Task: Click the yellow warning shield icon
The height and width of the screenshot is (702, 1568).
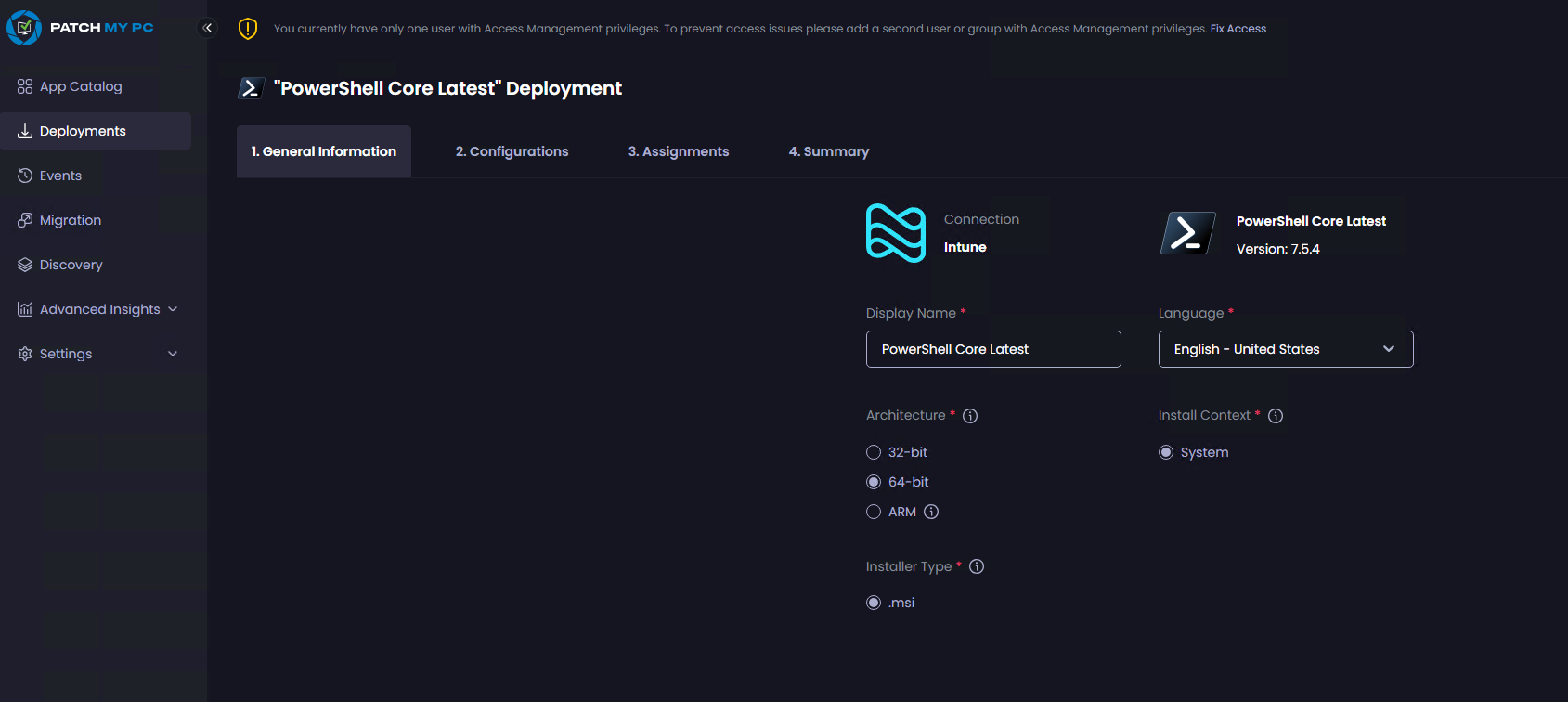Action: [x=248, y=29]
